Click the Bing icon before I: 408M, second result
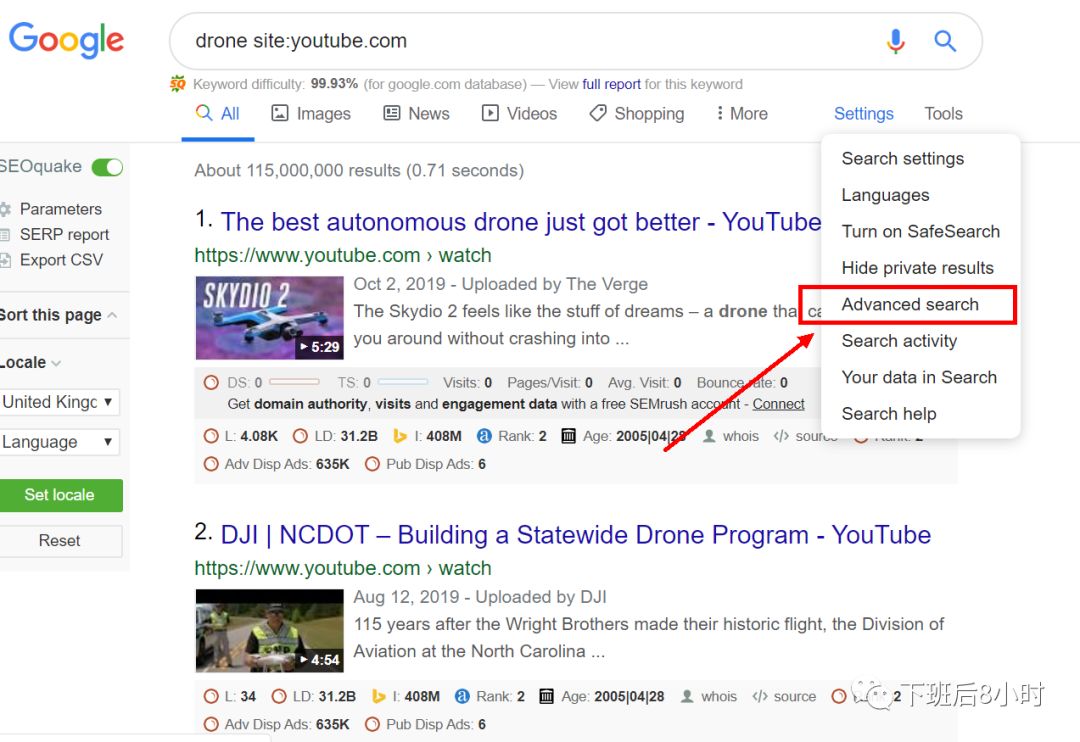This screenshot has width=1080, height=742. pyautogui.click(x=378, y=697)
